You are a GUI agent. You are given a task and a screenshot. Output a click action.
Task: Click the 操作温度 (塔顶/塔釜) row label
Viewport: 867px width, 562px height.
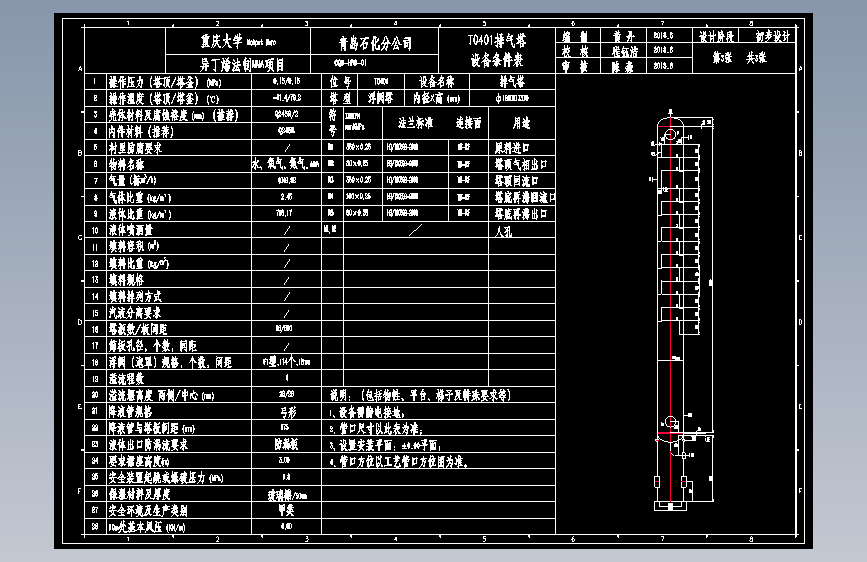coord(164,99)
